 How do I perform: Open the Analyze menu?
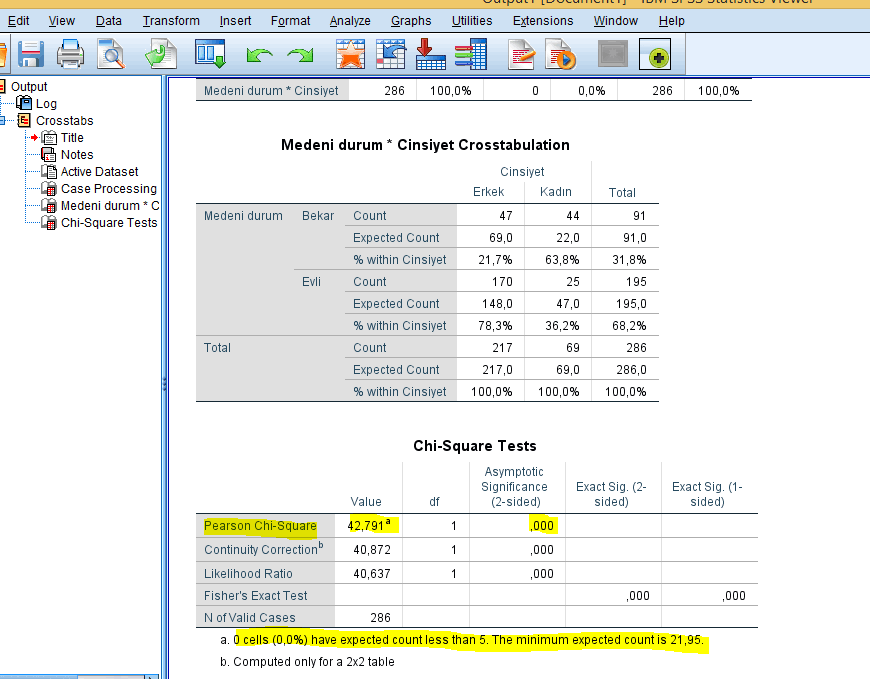coord(350,20)
